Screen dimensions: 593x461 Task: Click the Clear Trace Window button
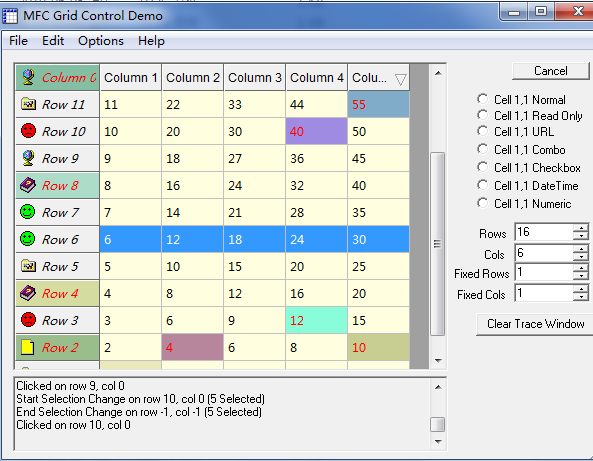[536, 324]
